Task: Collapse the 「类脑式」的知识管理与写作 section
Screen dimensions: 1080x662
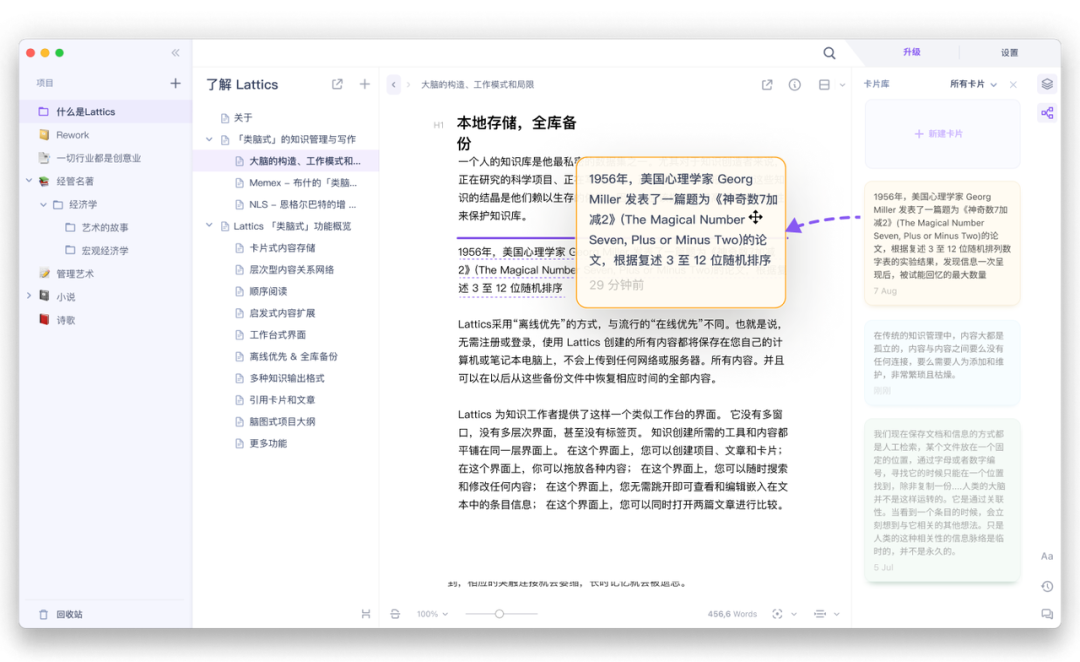Action: click(x=209, y=139)
